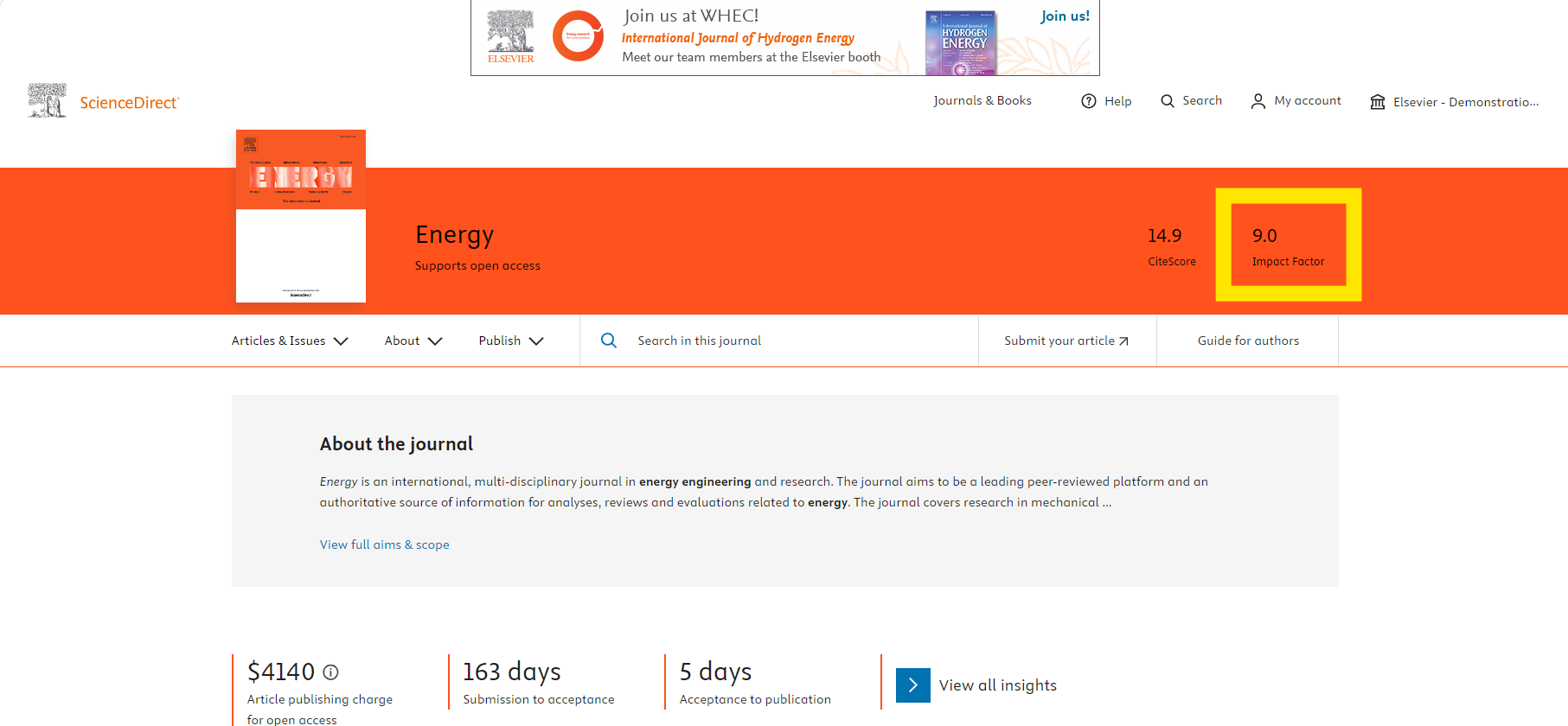The image size is (1568, 726).
Task: Click the My account person icon
Action: (x=1258, y=101)
